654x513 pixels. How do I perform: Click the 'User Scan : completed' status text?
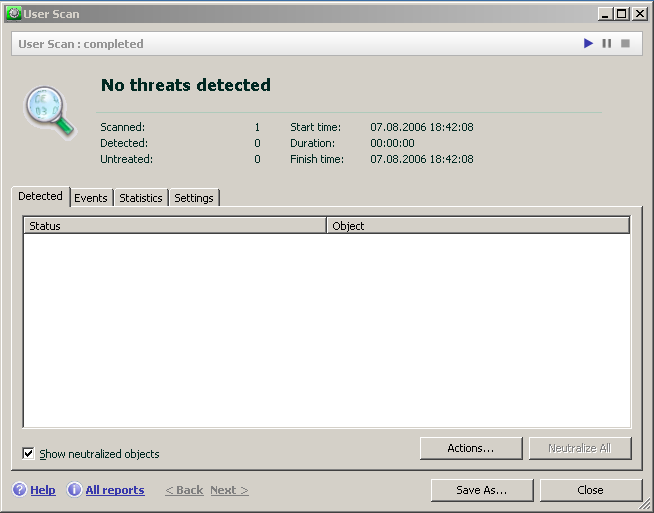(x=81, y=44)
